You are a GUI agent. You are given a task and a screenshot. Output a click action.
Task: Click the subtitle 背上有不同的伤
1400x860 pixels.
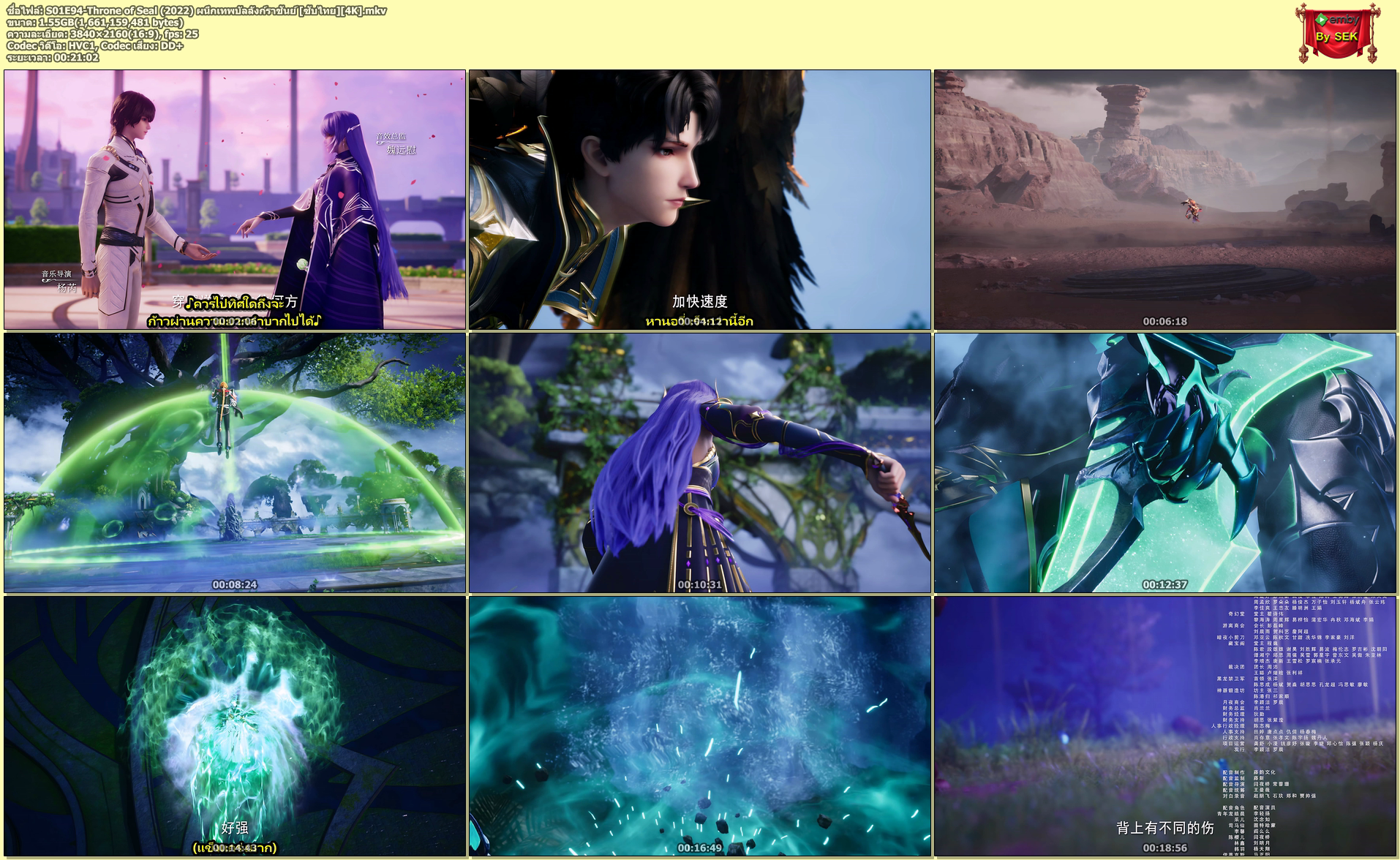tap(1164, 828)
